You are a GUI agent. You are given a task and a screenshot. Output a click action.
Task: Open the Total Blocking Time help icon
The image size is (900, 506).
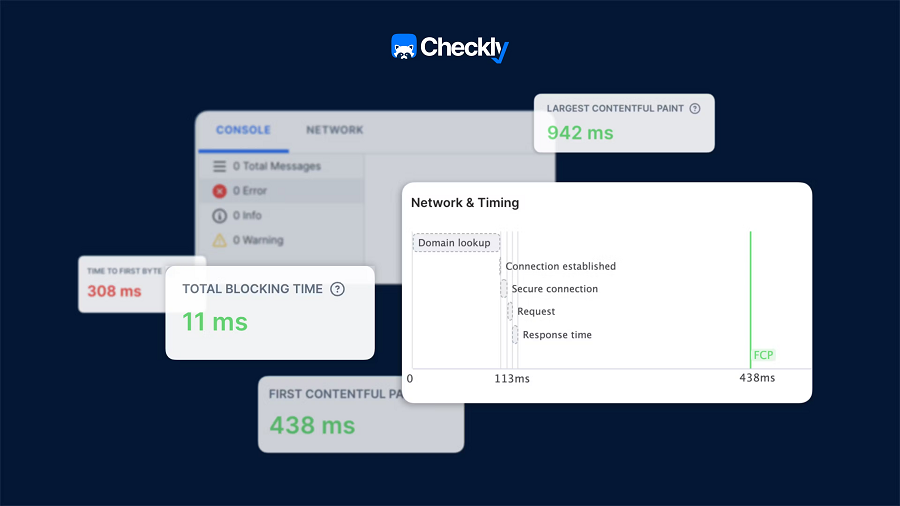(x=338, y=289)
